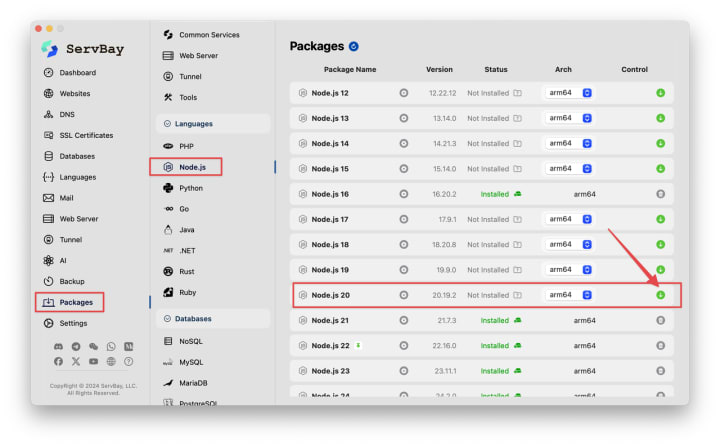Select Java in the package categories

pyautogui.click(x=179, y=229)
